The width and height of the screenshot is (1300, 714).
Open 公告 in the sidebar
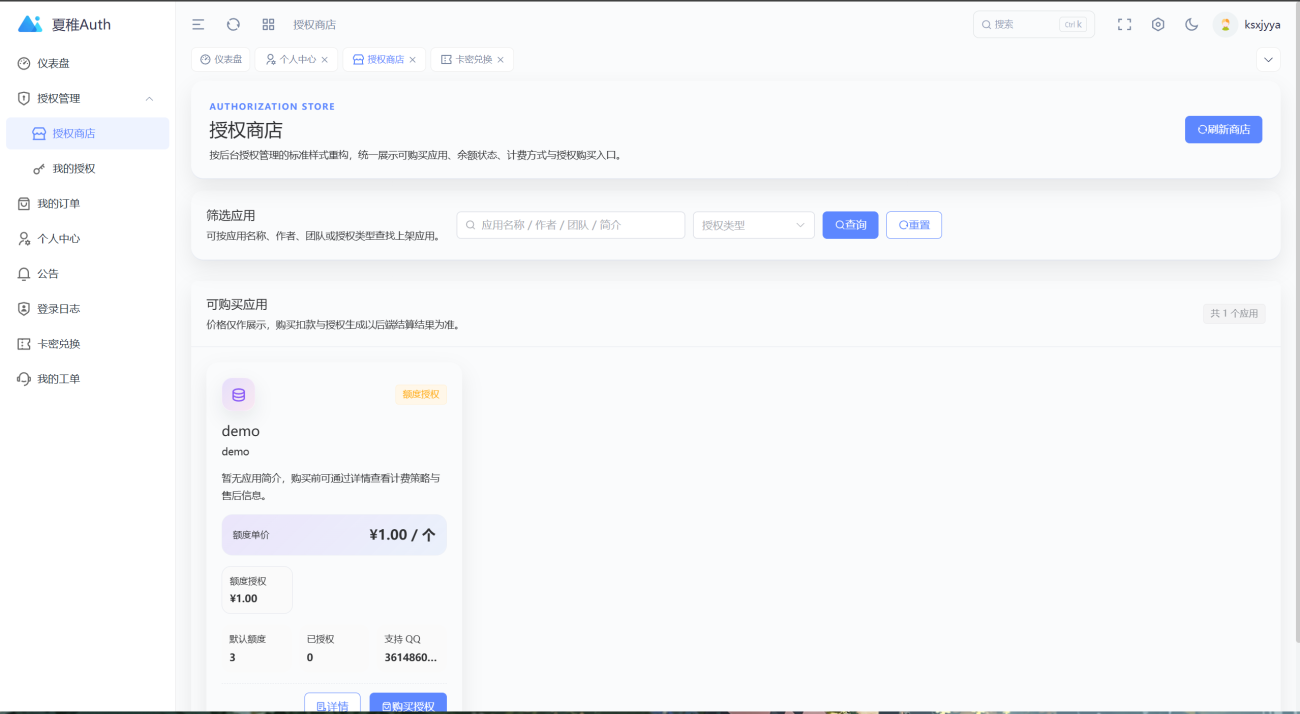tap(88, 274)
